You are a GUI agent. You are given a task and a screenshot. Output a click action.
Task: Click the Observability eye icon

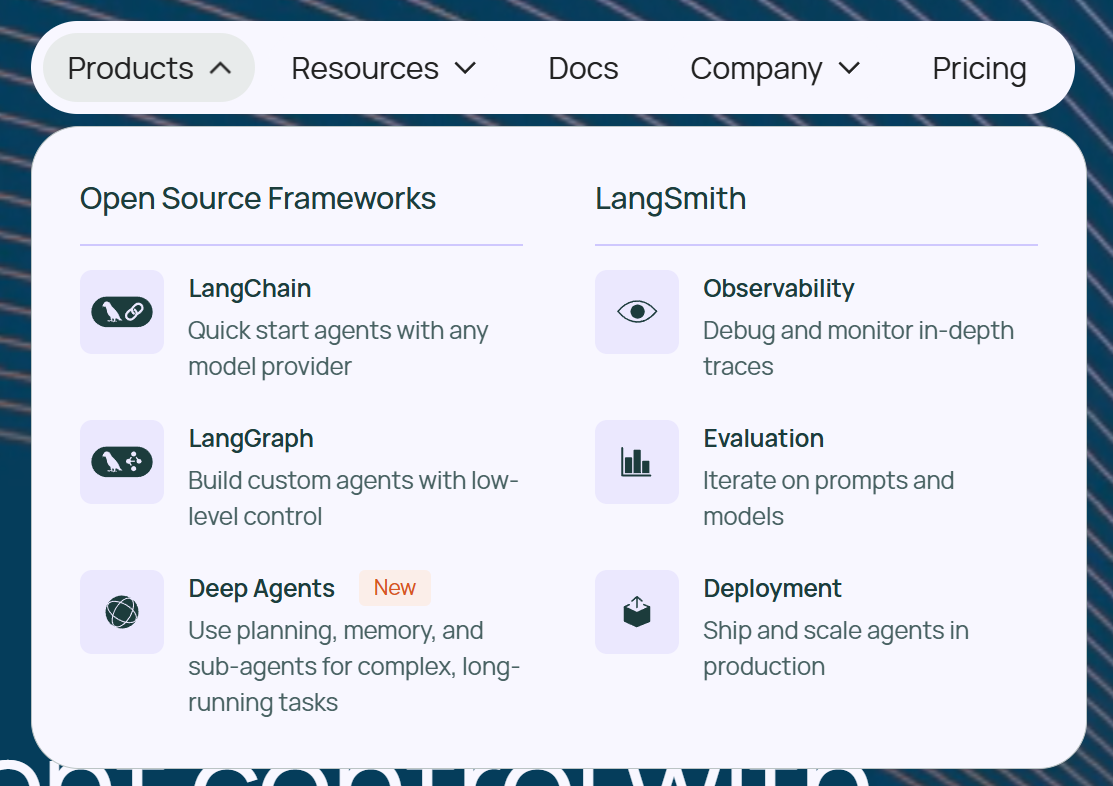pos(636,312)
